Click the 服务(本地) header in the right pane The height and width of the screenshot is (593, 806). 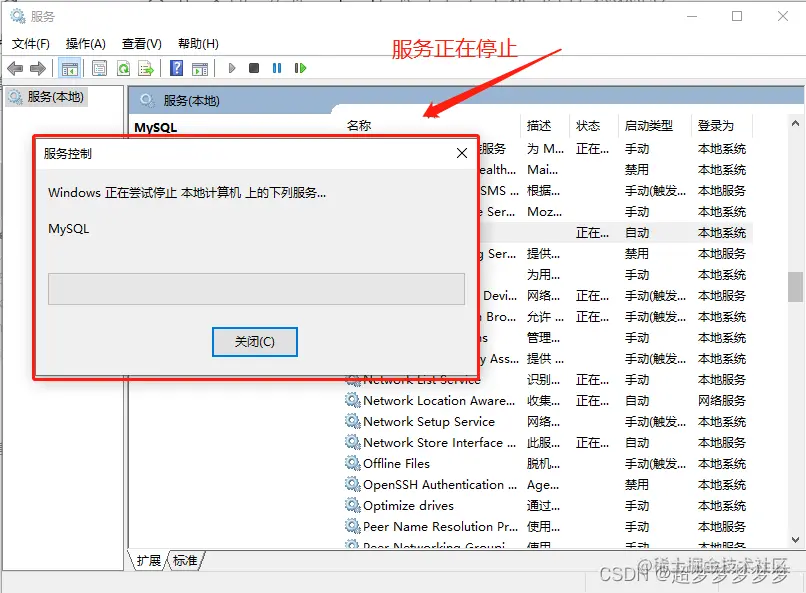191,101
